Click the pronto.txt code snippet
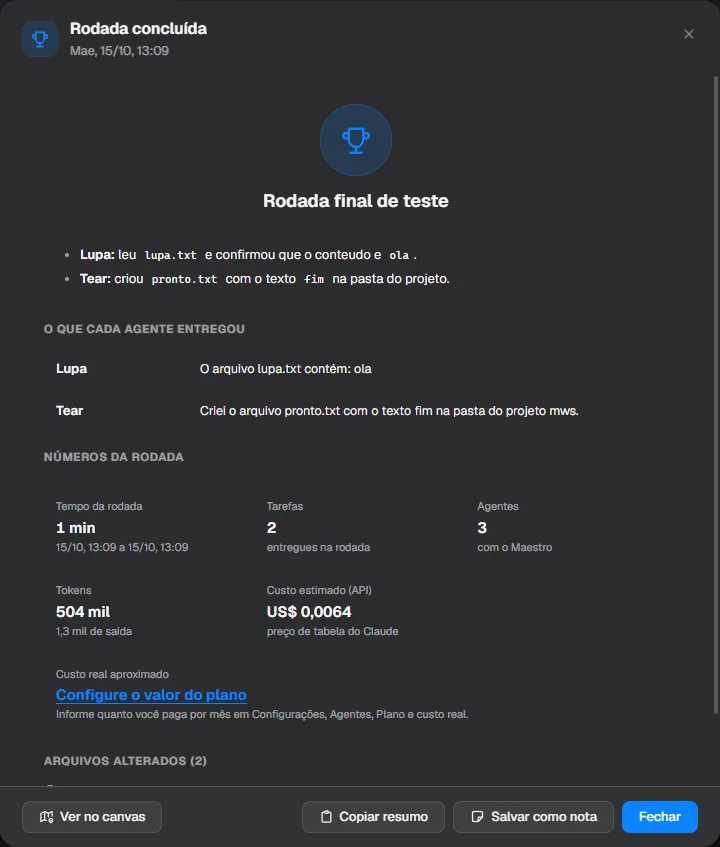This screenshot has width=720, height=847. click(x=184, y=279)
